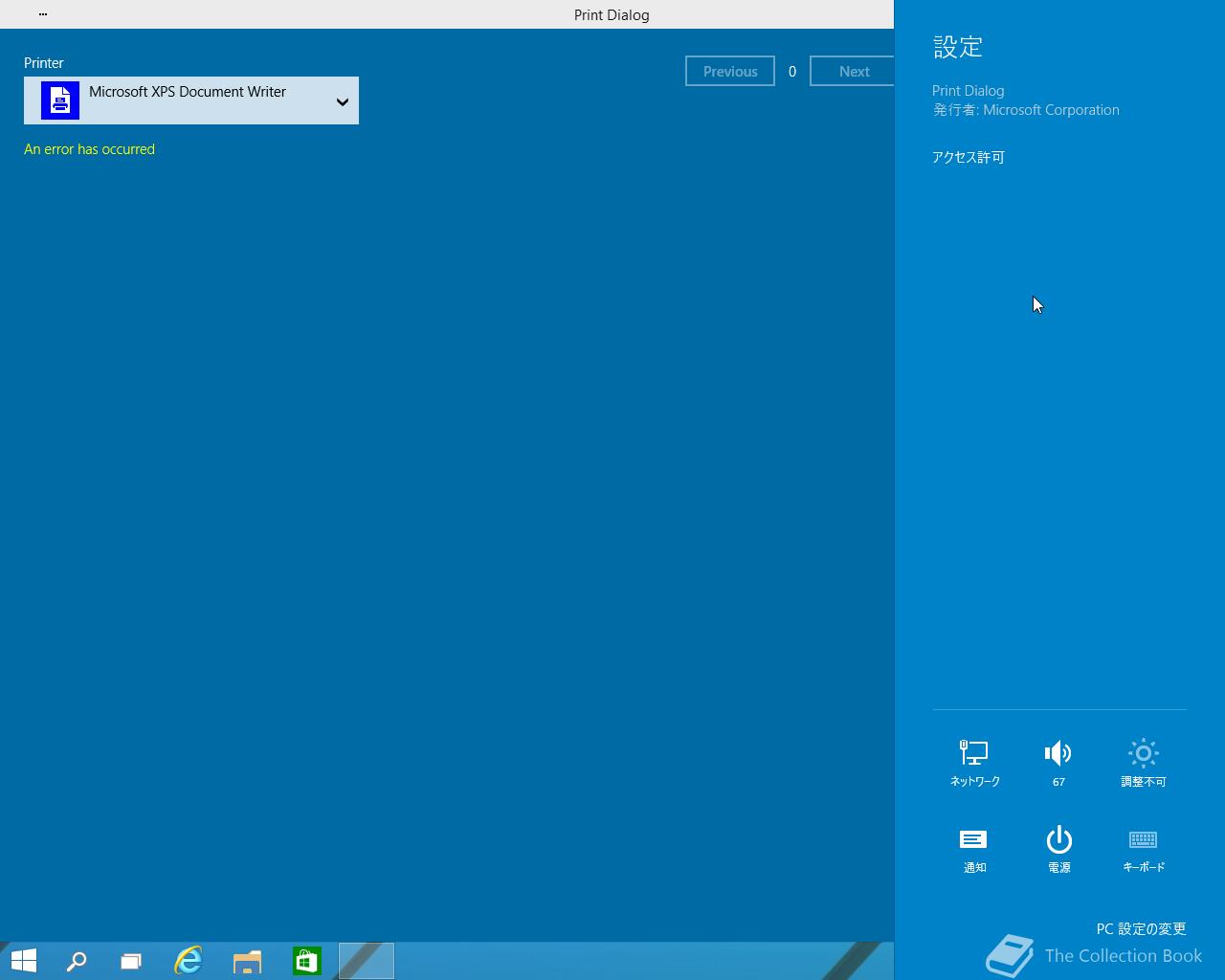This screenshot has width=1225, height=980.
Task: Open the taskbar Search magnifier
Action: pos(77,961)
